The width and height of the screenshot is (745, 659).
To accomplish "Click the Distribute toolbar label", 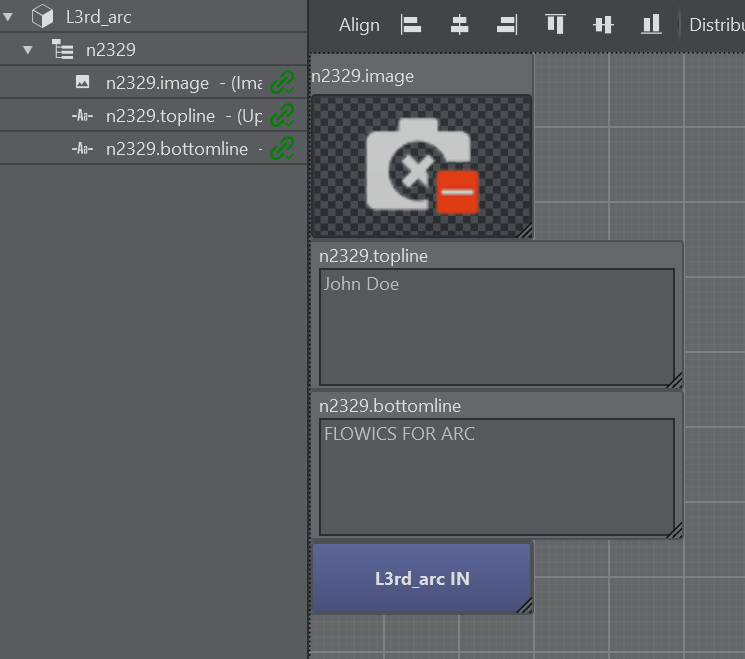I will tap(716, 25).
